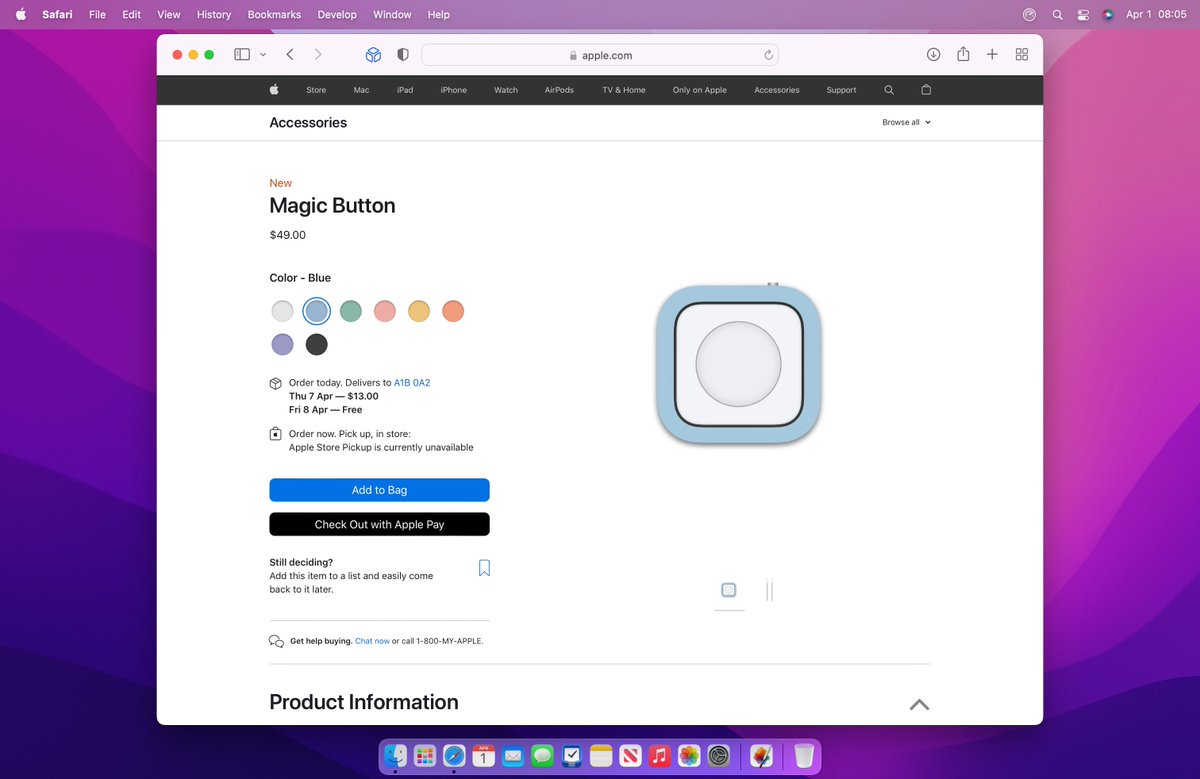Open the Share menu in Safari

963,54
